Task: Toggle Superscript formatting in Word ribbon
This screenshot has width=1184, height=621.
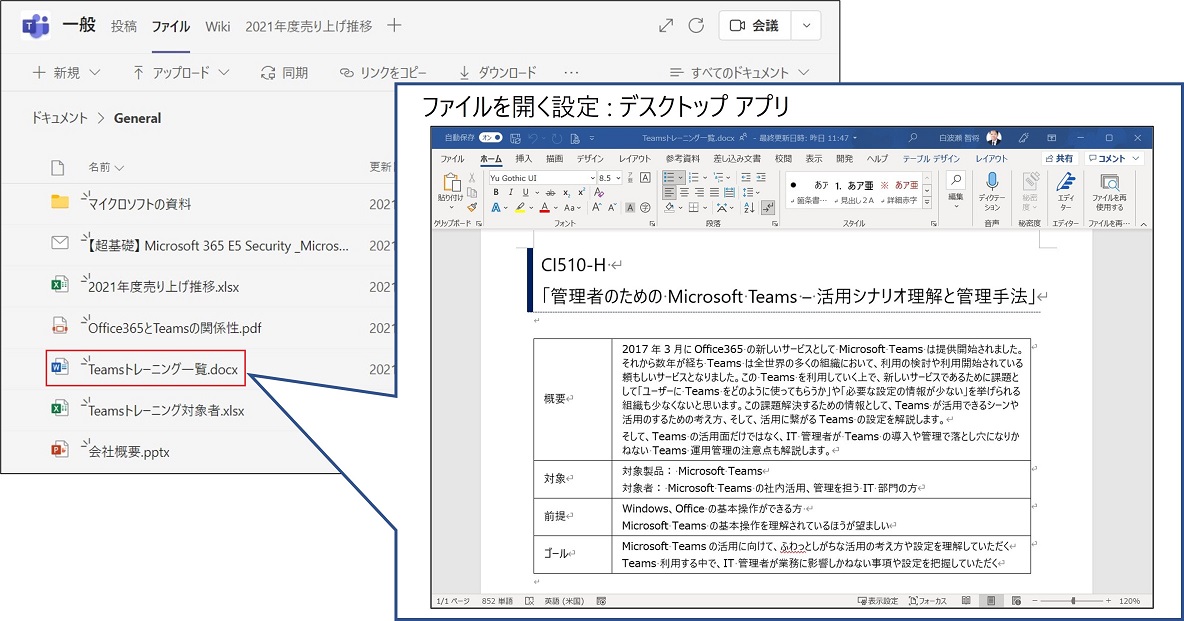Action: click(581, 193)
